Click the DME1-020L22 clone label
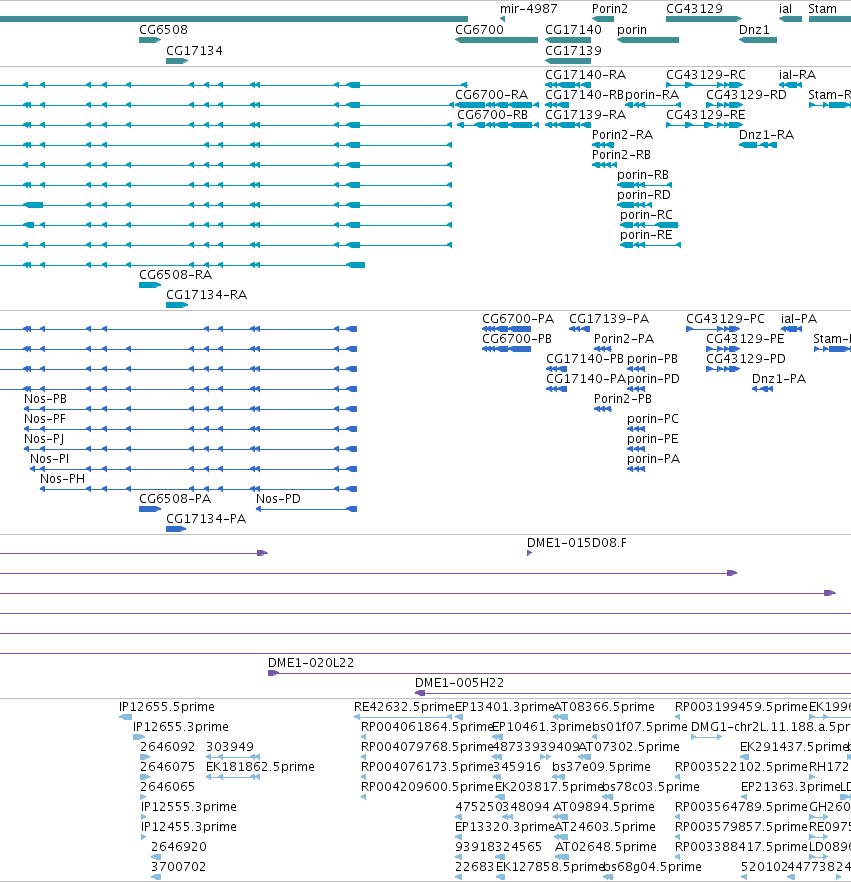 [311, 663]
